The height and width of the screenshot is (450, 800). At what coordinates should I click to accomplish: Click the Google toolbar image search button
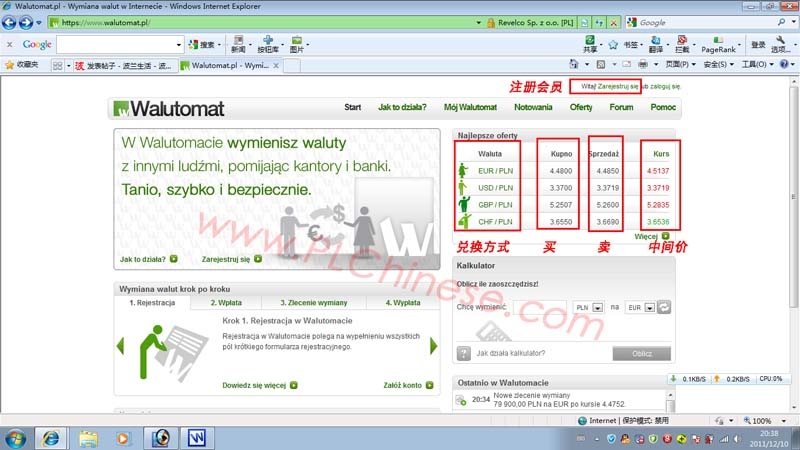click(297, 44)
